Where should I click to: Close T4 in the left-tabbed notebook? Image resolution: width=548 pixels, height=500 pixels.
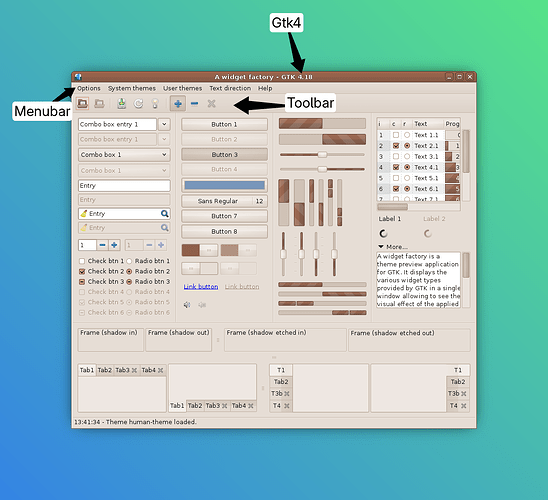pyautogui.click(x=287, y=406)
